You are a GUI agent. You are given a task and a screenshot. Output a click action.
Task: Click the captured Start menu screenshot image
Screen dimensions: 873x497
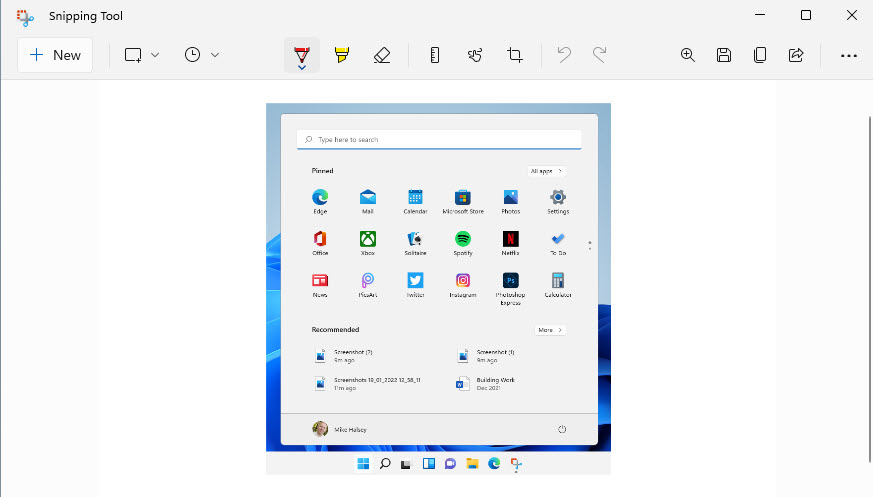coord(438,288)
